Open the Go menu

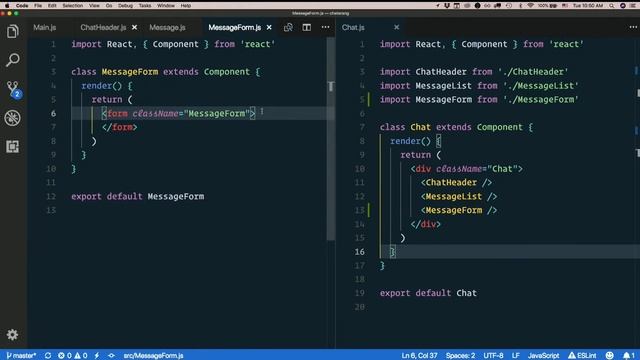[x=109, y=6]
